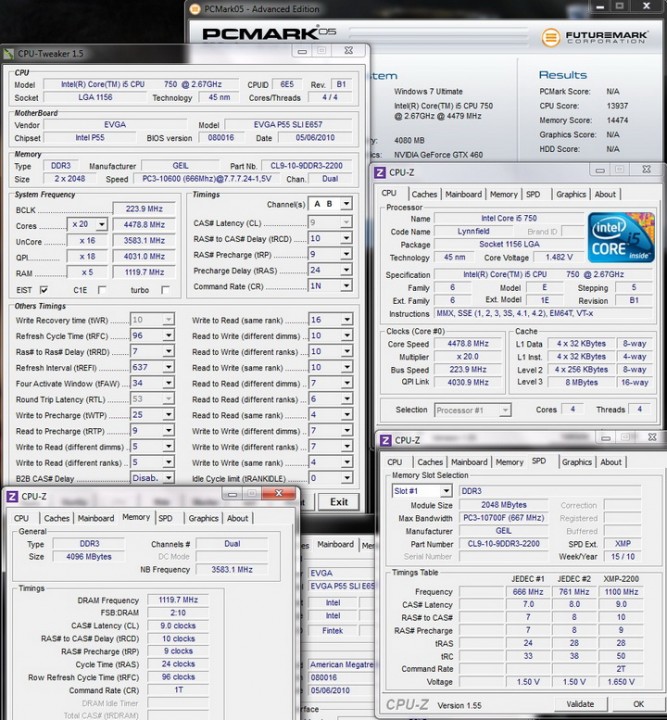Viewport: 667px width, 720px height.
Task: Open the Cores multiplier x20 dropdown
Action: (102, 225)
